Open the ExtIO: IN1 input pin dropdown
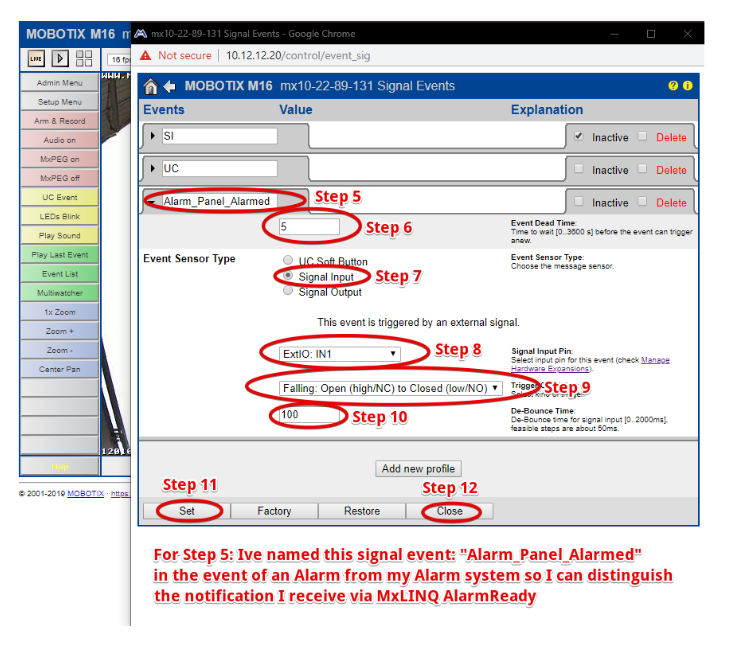 pyautogui.click(x=340, y=353)
